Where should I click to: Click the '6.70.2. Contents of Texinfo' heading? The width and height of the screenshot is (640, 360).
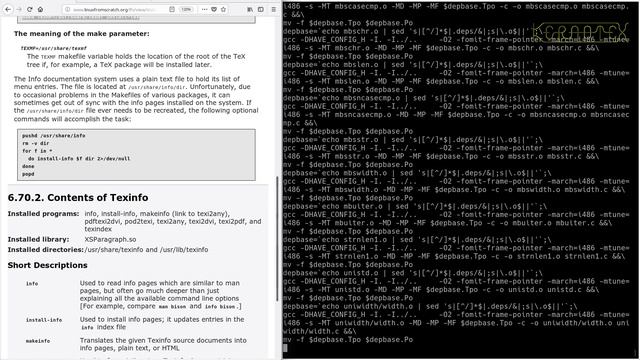[78, 198]
